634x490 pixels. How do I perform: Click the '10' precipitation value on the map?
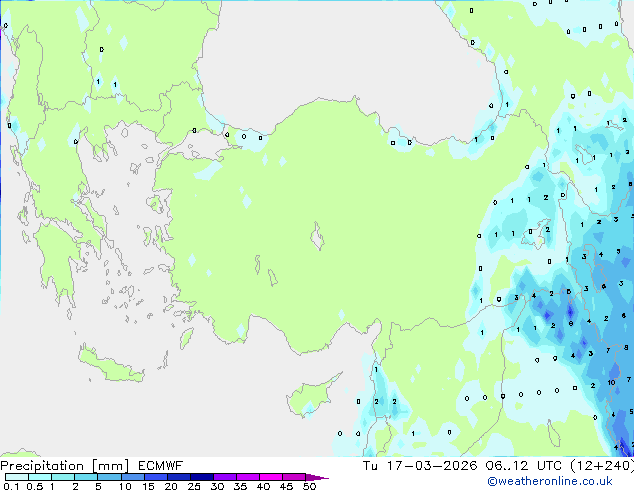(611, 382)
